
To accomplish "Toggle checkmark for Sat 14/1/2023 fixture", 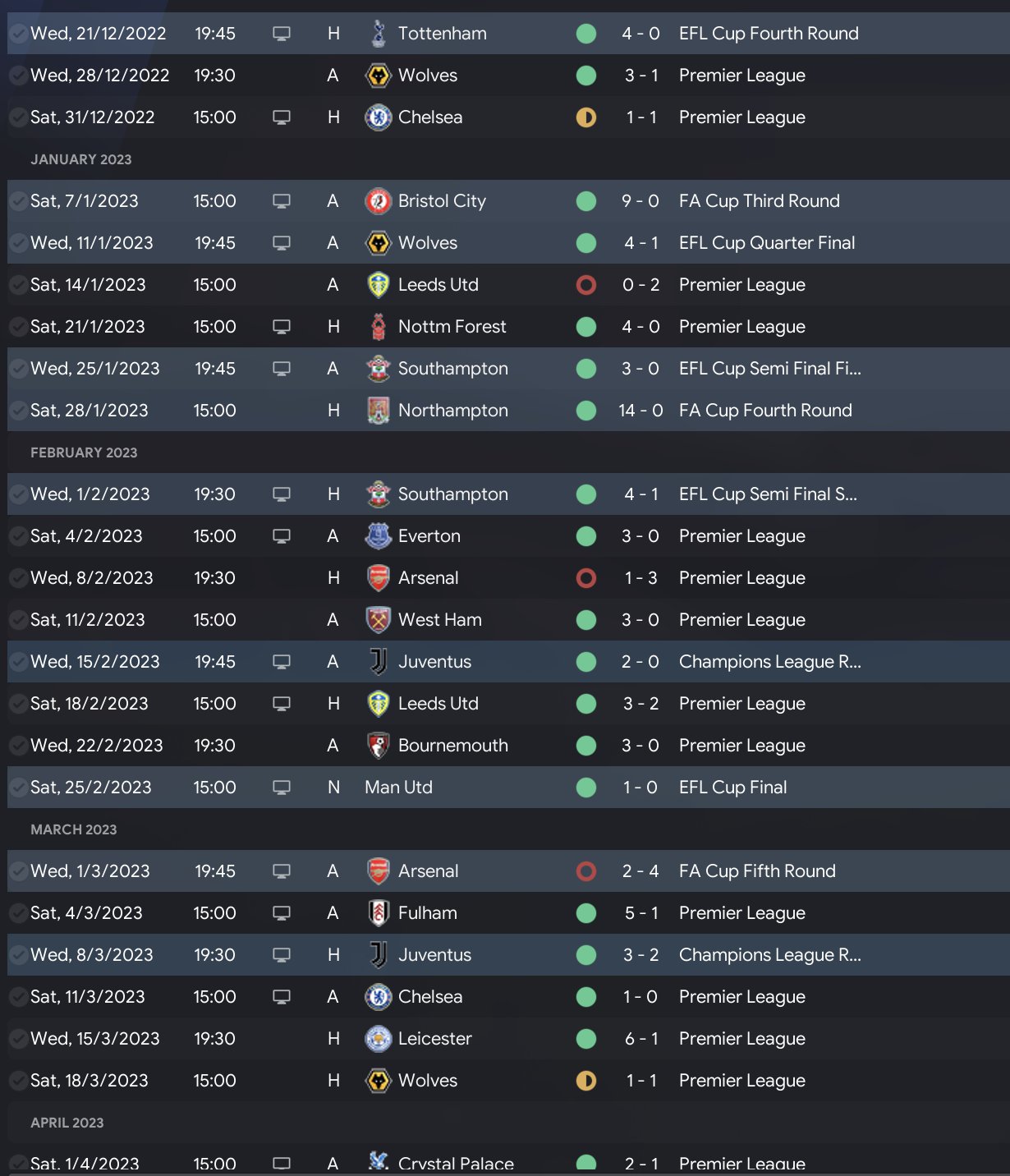I will click(17, 285).
